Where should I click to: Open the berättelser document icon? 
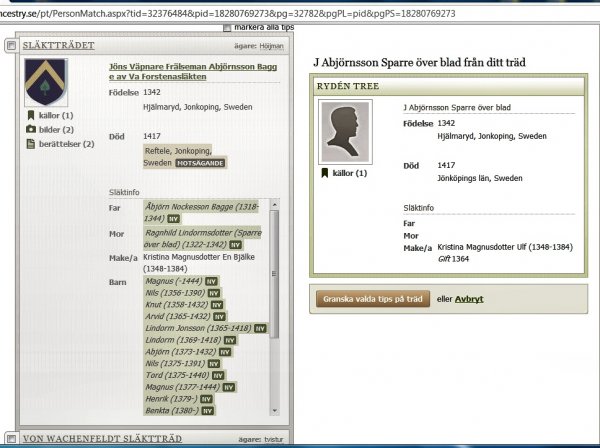coord(30,144)
